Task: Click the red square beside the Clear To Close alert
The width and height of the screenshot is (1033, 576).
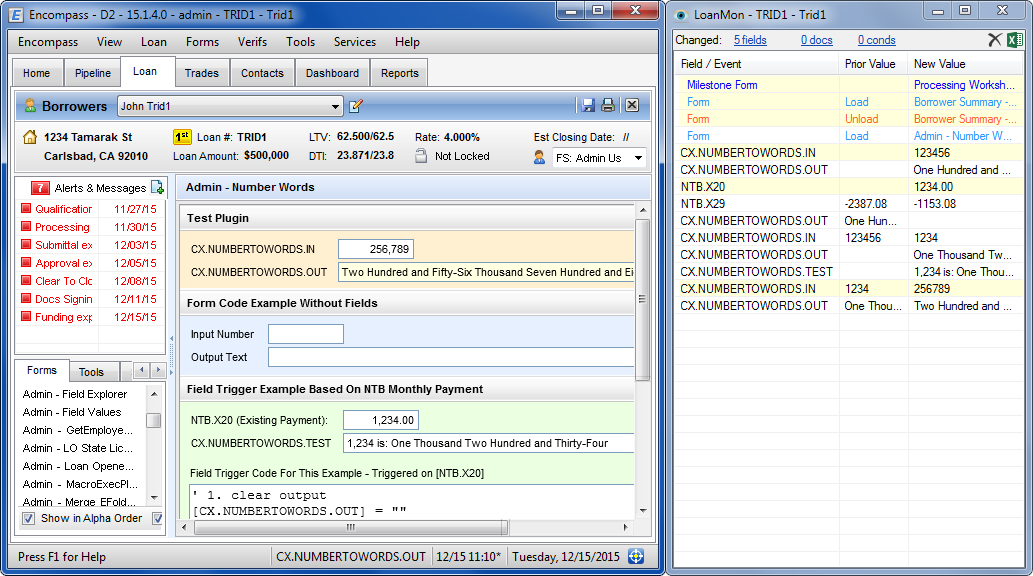Action: coord(26,281)
